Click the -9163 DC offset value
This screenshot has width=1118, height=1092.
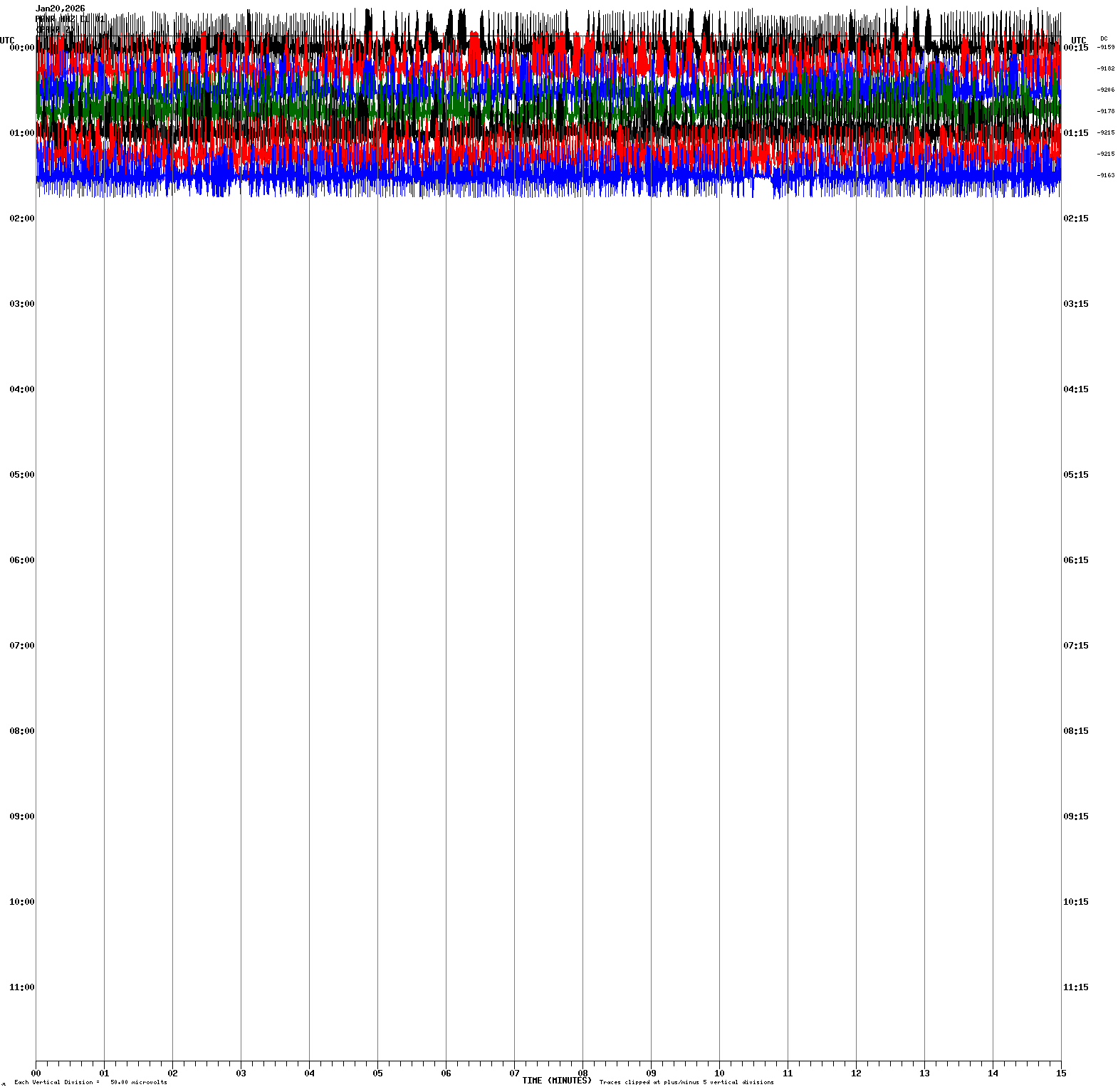point(1106,175)
